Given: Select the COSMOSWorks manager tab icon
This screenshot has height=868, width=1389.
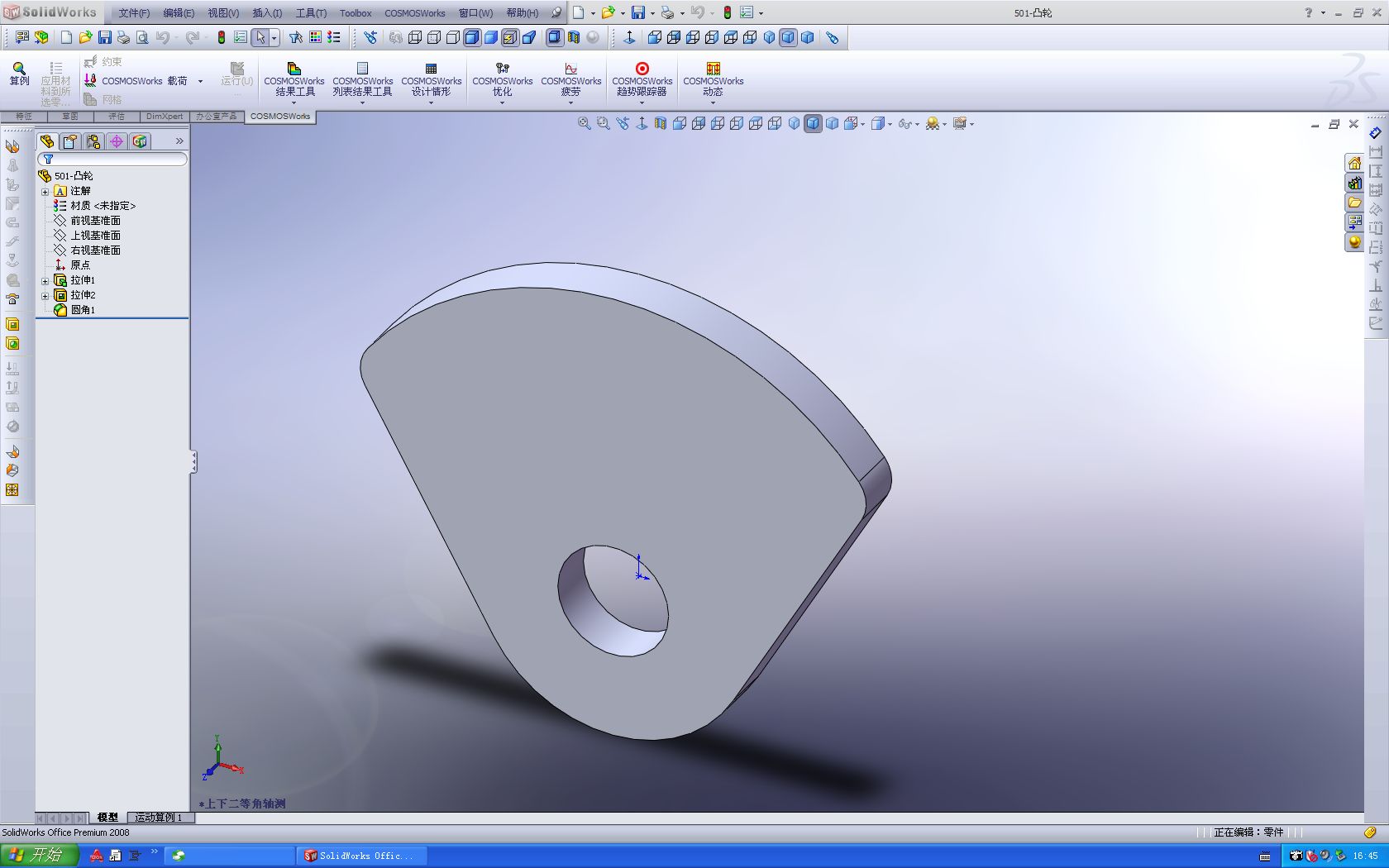Looking at the screenshot, I should point(140,141).
